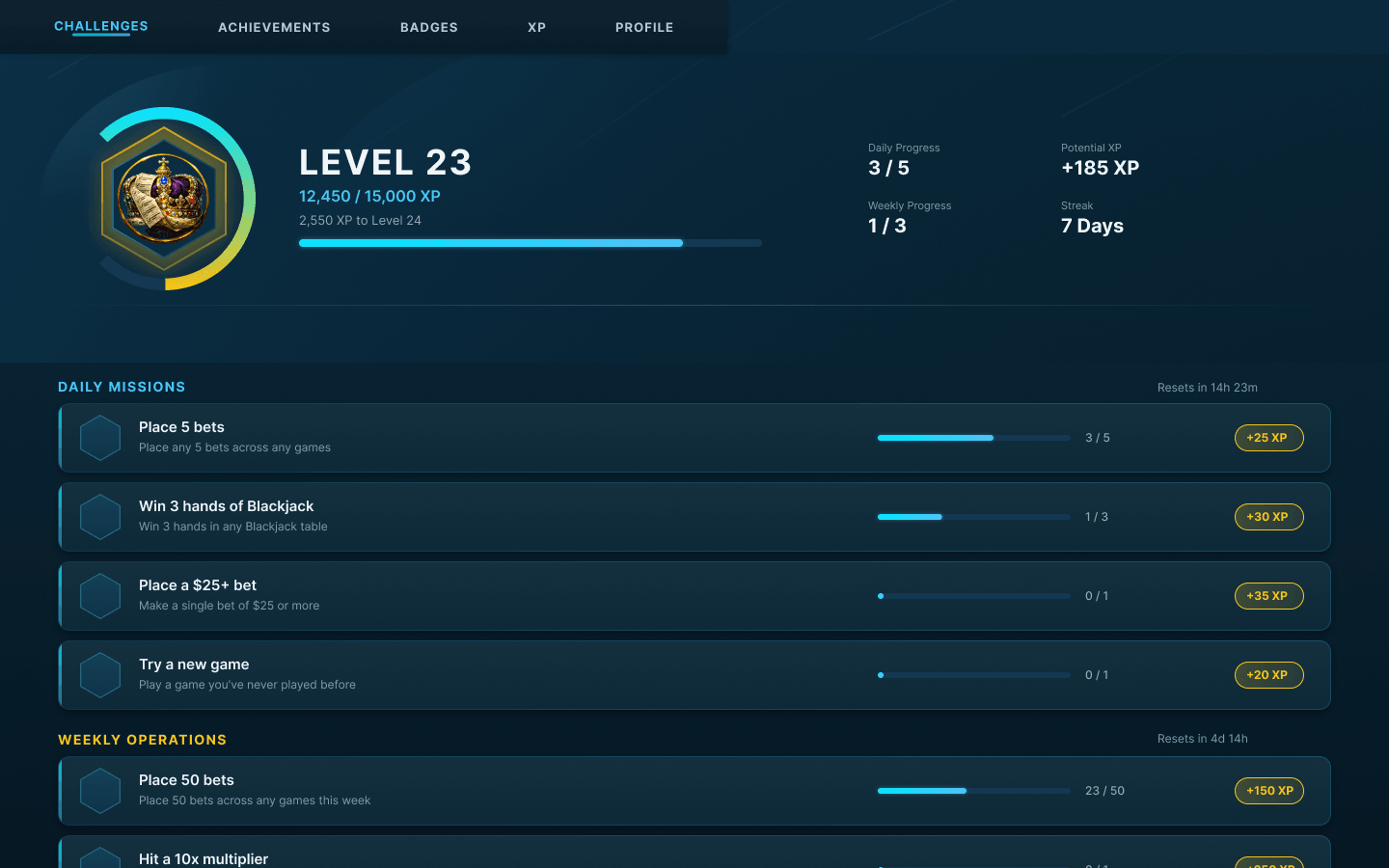Viewport: 1389px width, 868px height.
Task: Select the +35 XP reward badge
Action: click(1268, 596)
